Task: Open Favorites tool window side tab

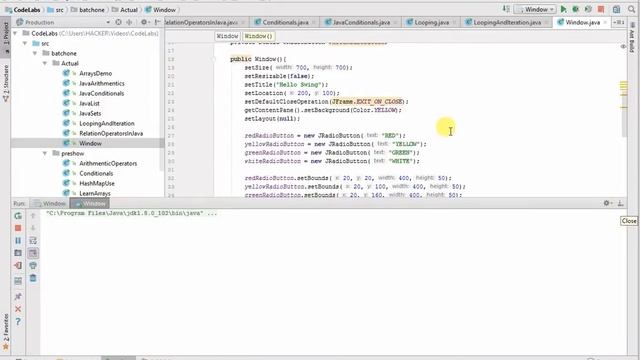Action: 6,331
